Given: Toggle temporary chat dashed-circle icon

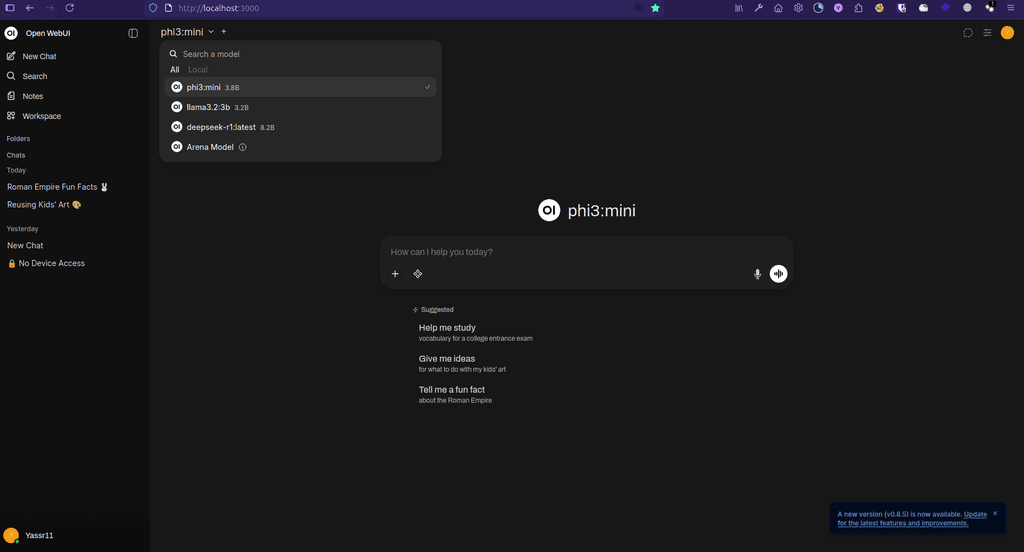Looking at the screenshot, I should pyautogui.click(x=968, y=33).
